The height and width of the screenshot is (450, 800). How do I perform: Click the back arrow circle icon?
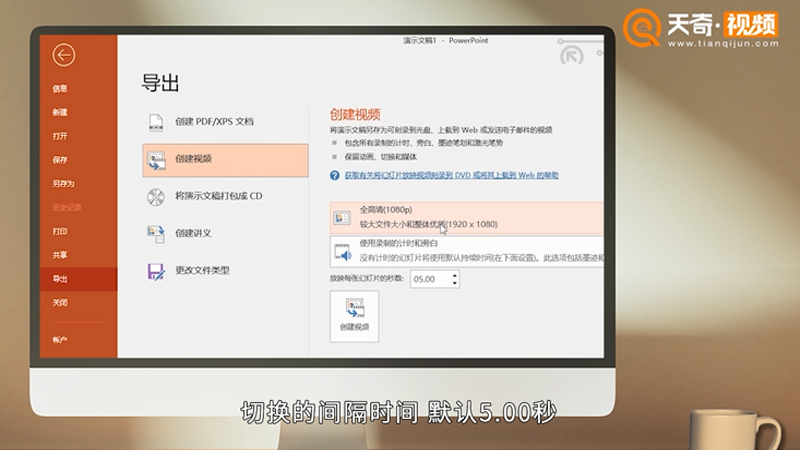click(64, 55)
